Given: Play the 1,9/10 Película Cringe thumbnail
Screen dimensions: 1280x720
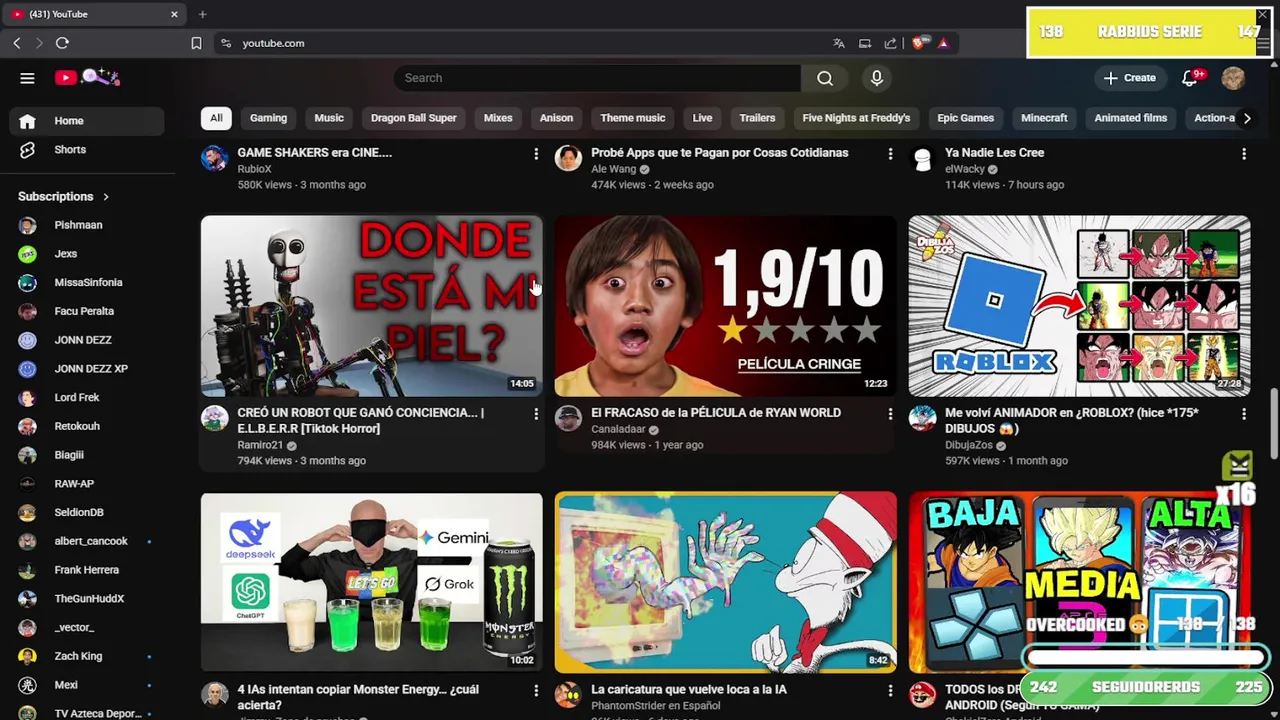Looking at the screenshot, I should [726, 306].
